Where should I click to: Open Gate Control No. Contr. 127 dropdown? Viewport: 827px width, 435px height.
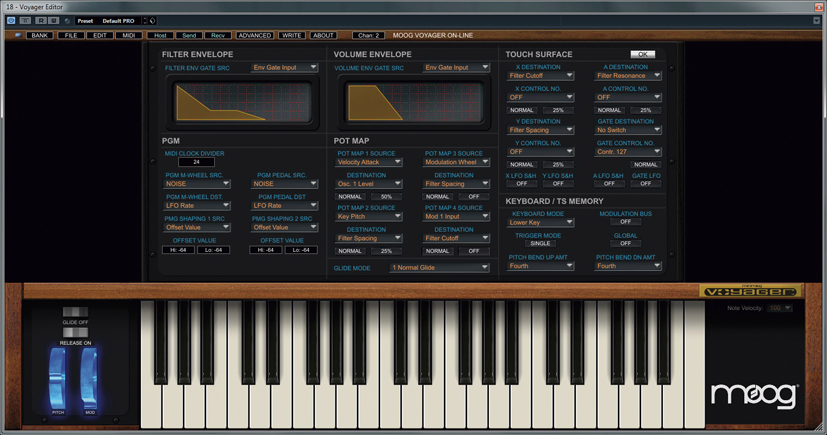pyautogui.click(x=628, y=152)
